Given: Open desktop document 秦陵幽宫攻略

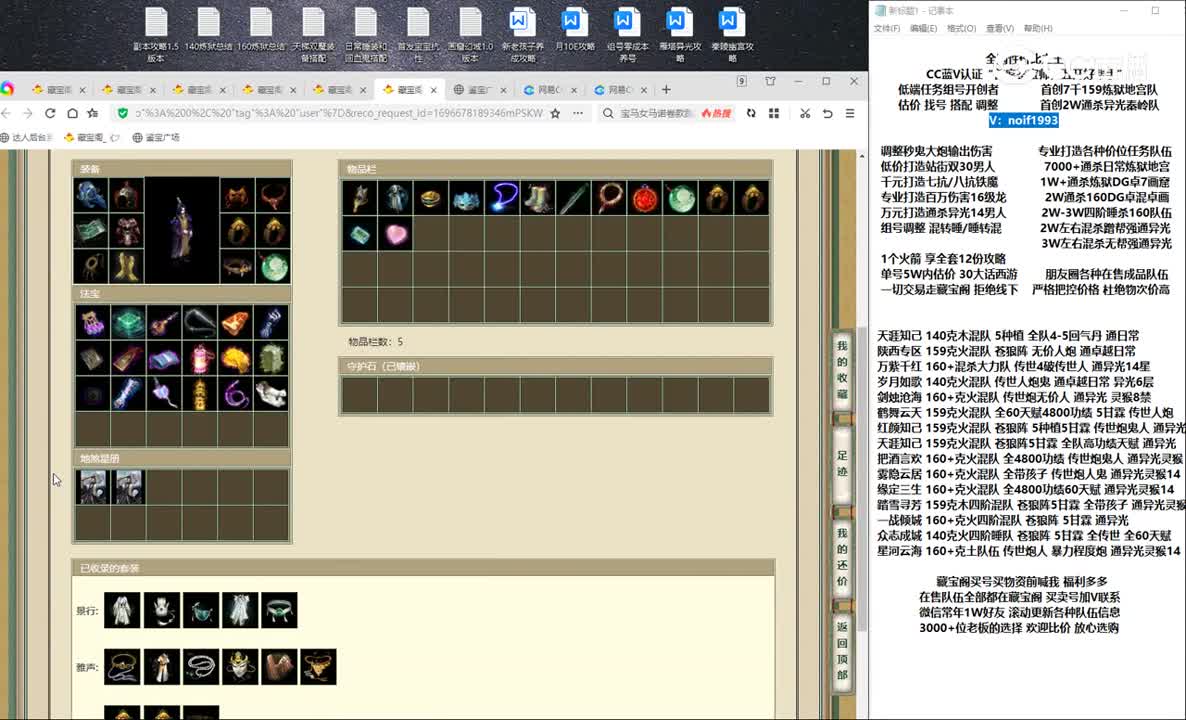Looking at the screenshot, I should click(x=732, y=35).
